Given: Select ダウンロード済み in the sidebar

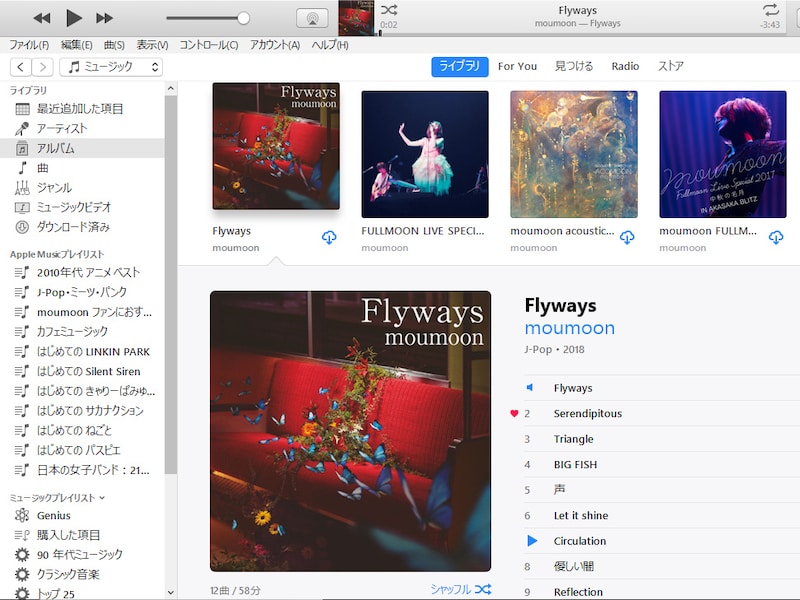Looking at the screenshot, I should pos(82,227).
